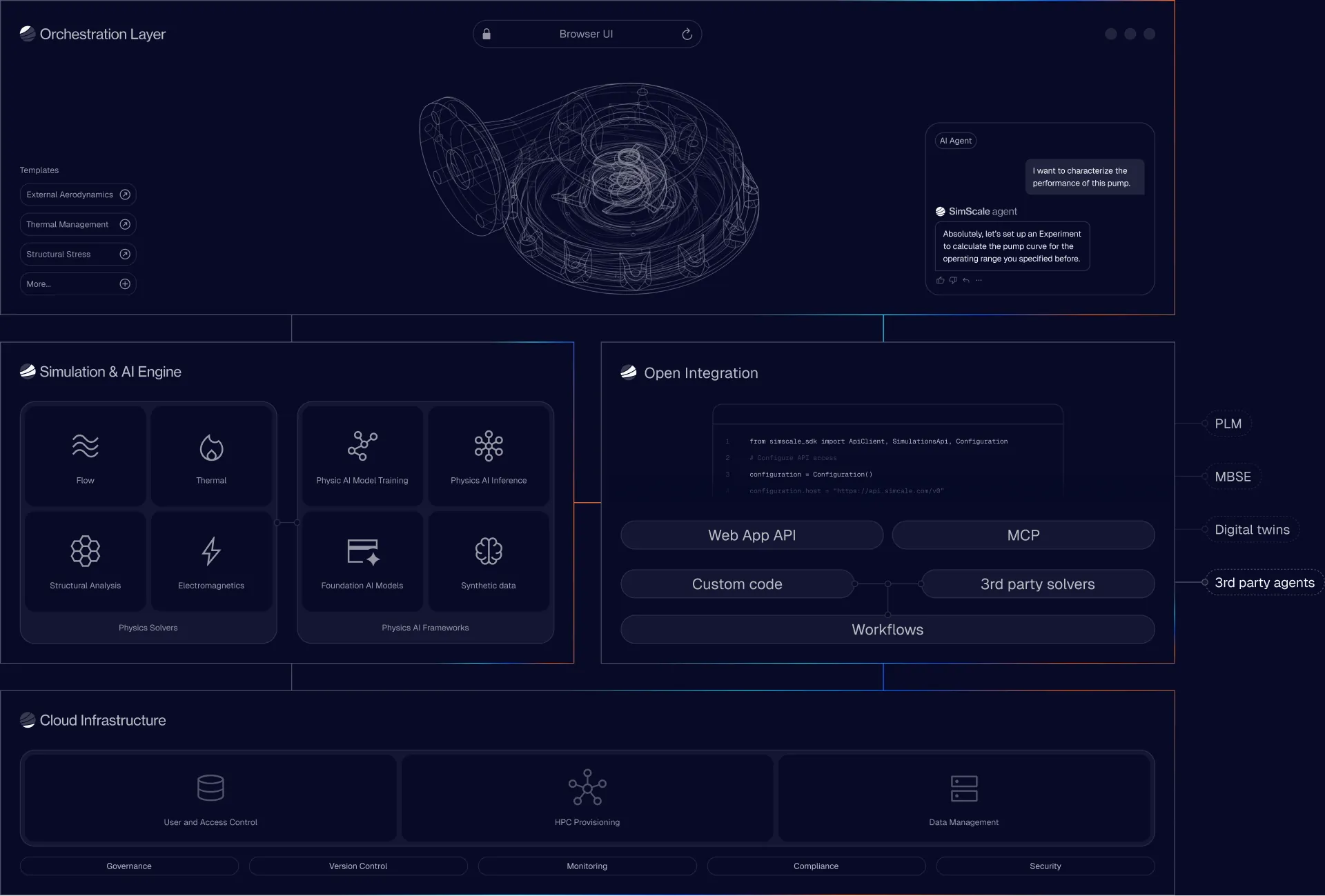Click the Open Integration logo icon
This screenshot has height=896, width=1325.
click(x=629, y=372)
